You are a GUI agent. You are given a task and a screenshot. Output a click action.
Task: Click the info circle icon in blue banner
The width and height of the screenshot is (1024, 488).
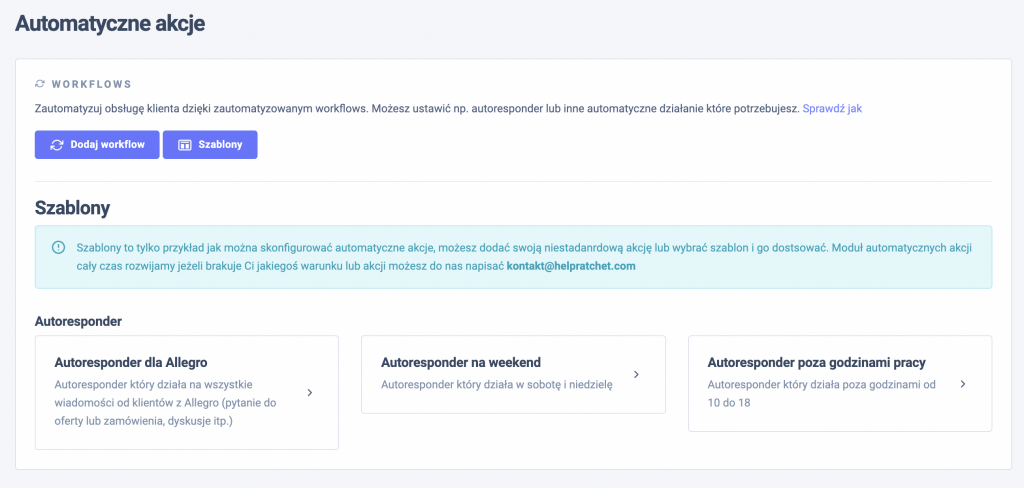pos(59,248)
